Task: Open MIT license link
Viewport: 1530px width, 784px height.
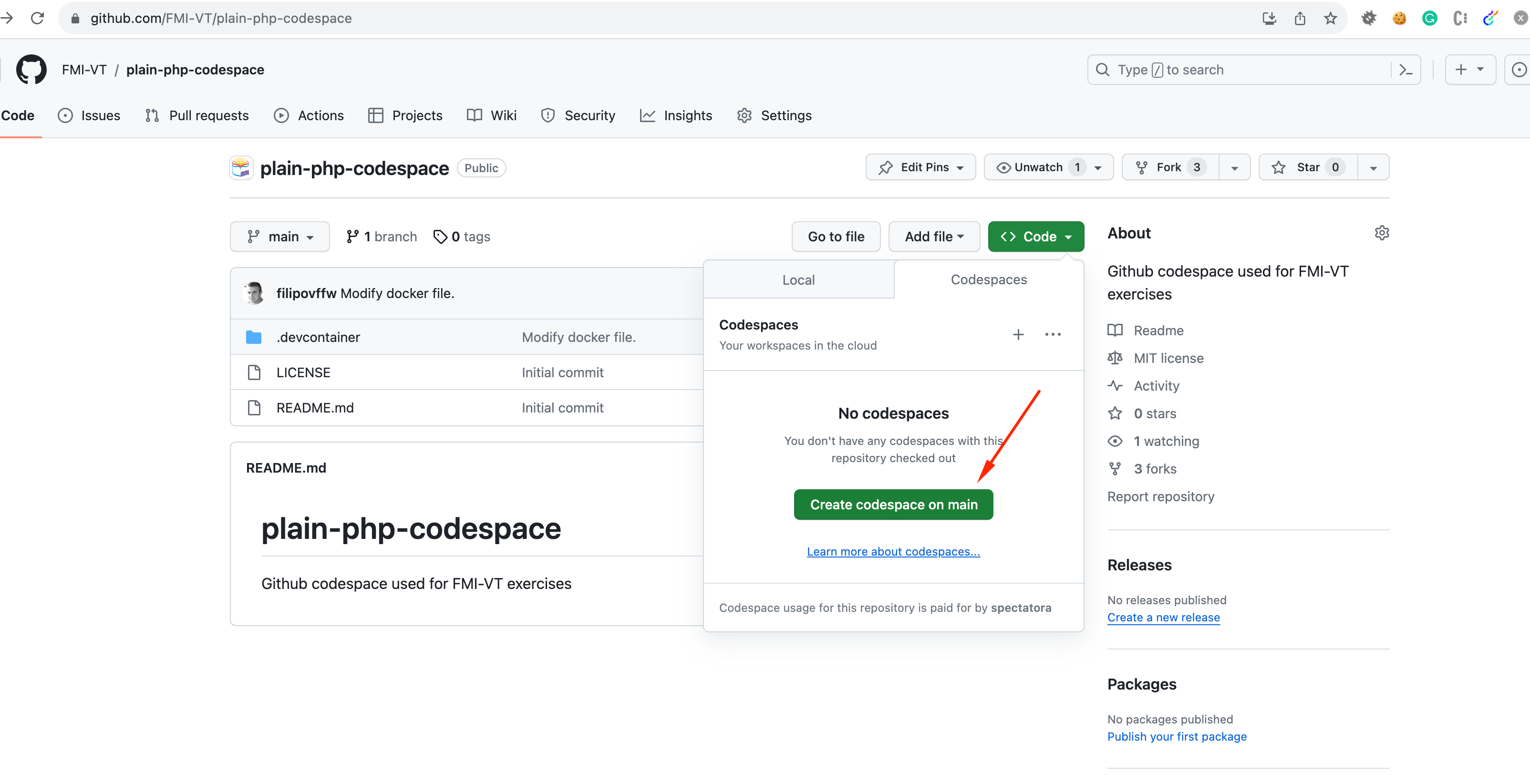Action: (x=1155, y=358)
